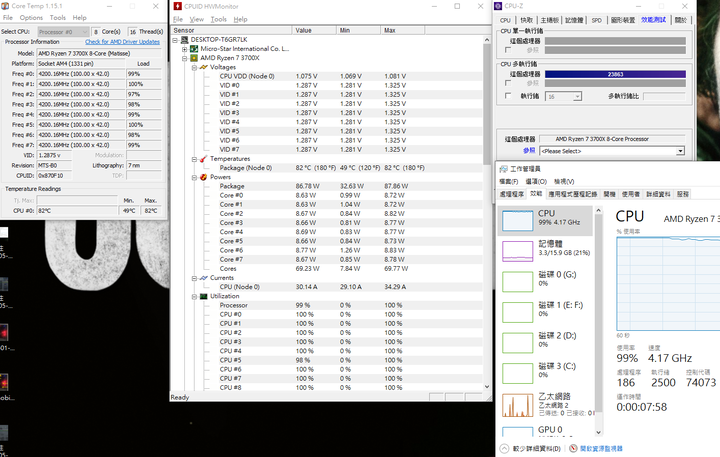Click the resource monitor gauge icon
This screenshot has width=720, height=457.
(573, 448)
